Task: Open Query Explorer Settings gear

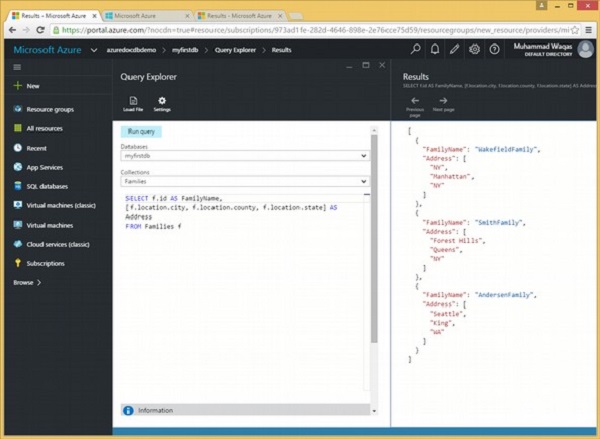Action: [x=161, y=99]
